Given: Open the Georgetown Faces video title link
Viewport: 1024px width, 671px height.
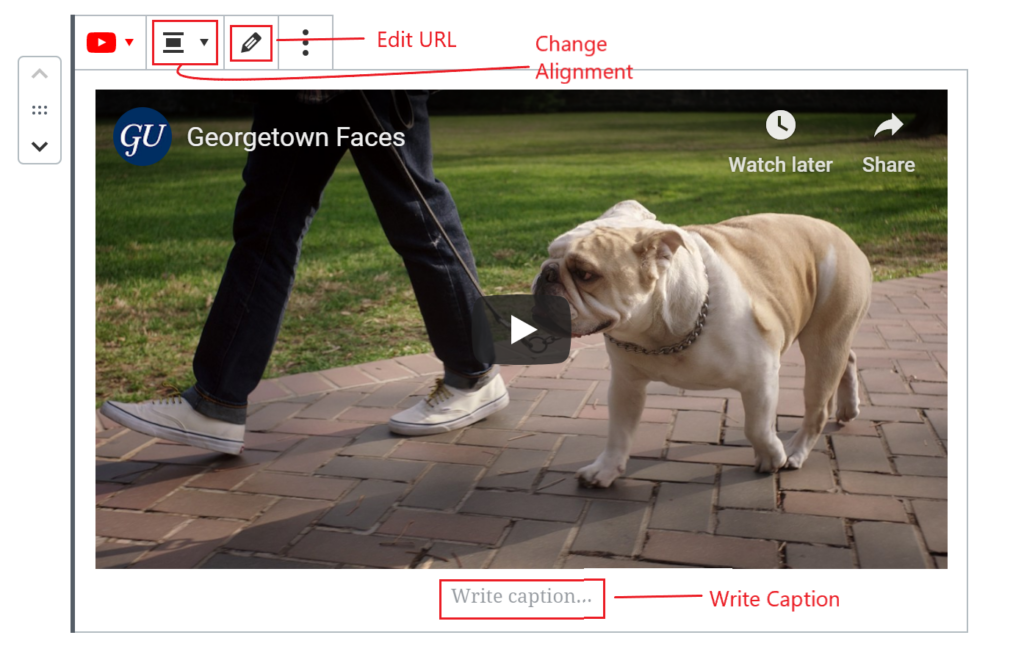Looking at the screenshot, I should [296, 137].
